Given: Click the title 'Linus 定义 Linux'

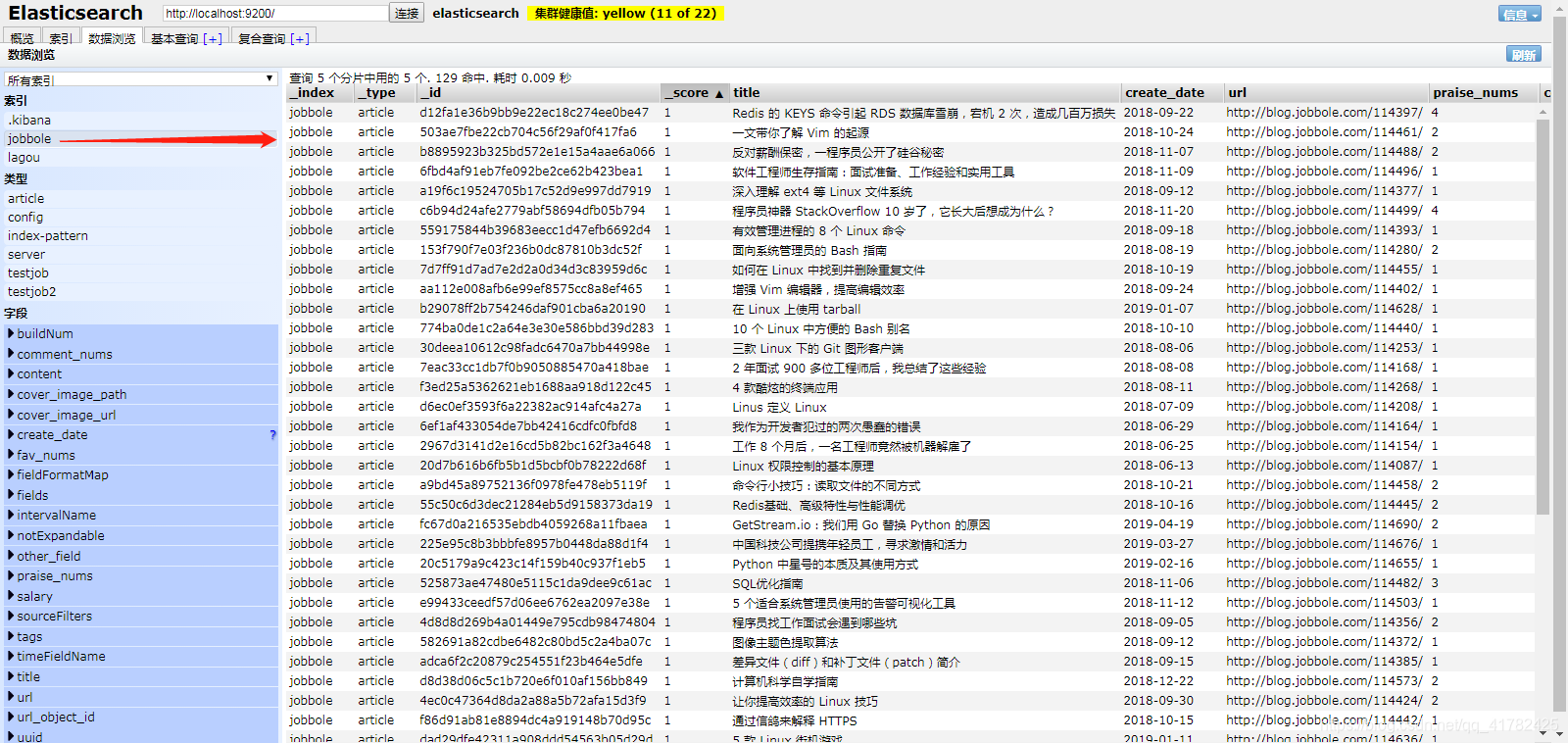Looking at the screenshot, I should point(779,406).
